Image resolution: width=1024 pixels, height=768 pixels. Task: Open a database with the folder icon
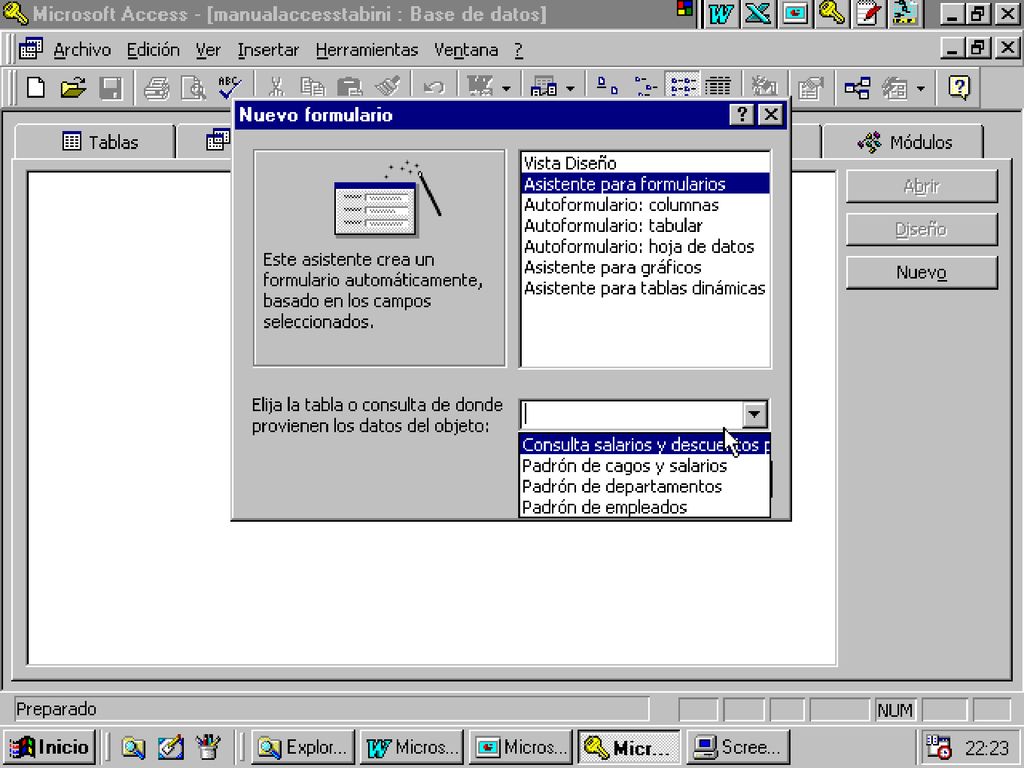[73, 87]
